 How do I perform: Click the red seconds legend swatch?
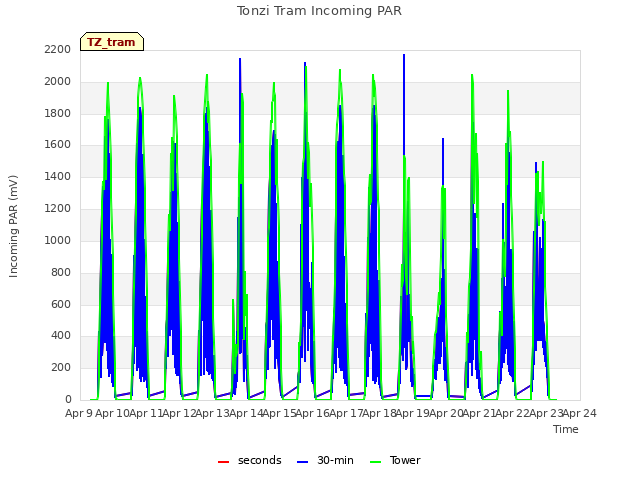click(223, 461)
